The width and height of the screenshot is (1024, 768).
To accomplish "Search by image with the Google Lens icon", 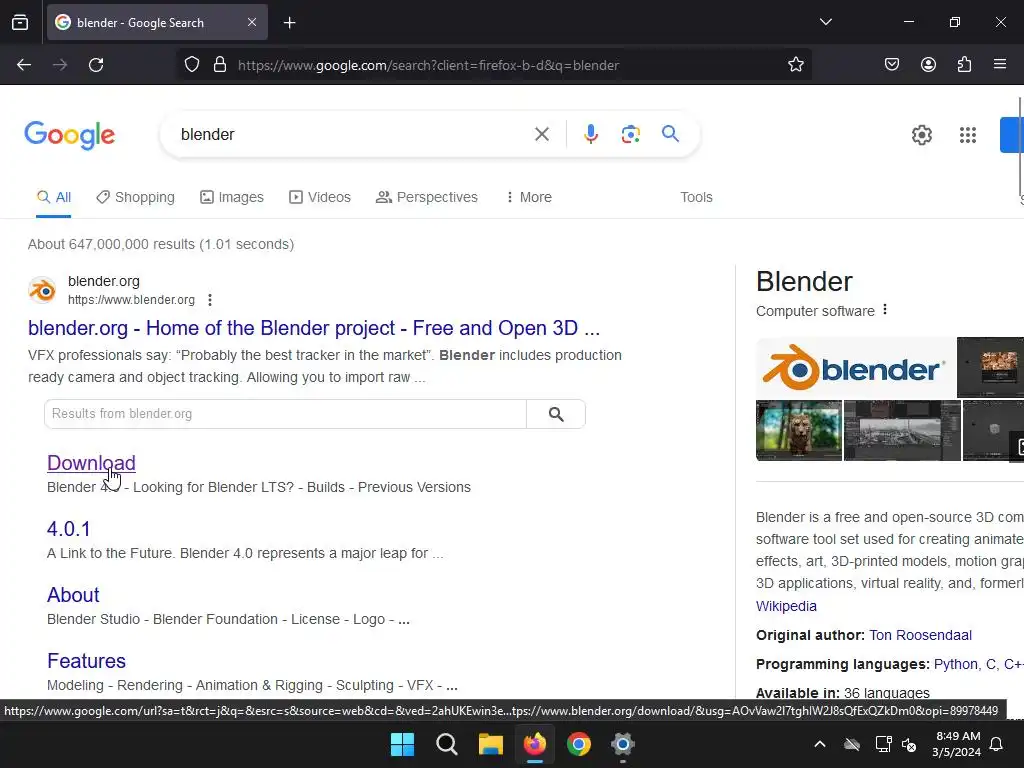I will pyautogui.click(x=630, y=135).
